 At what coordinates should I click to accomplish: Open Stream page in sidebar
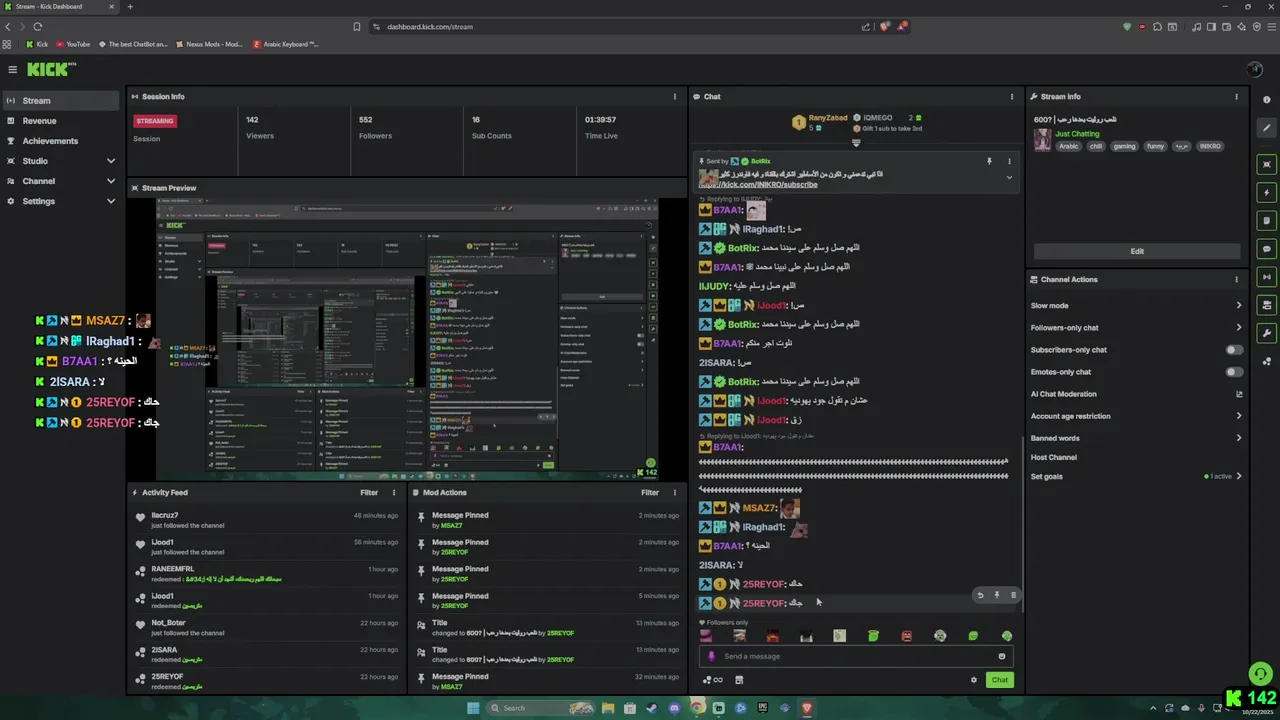pyautogui.click(x=61, y=101)
